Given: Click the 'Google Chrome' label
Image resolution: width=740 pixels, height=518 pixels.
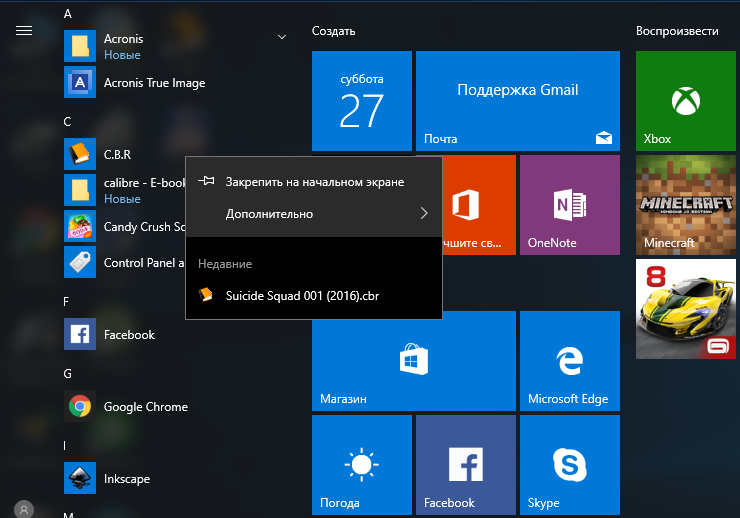Looking at the screenshot, I should [146, 407].
